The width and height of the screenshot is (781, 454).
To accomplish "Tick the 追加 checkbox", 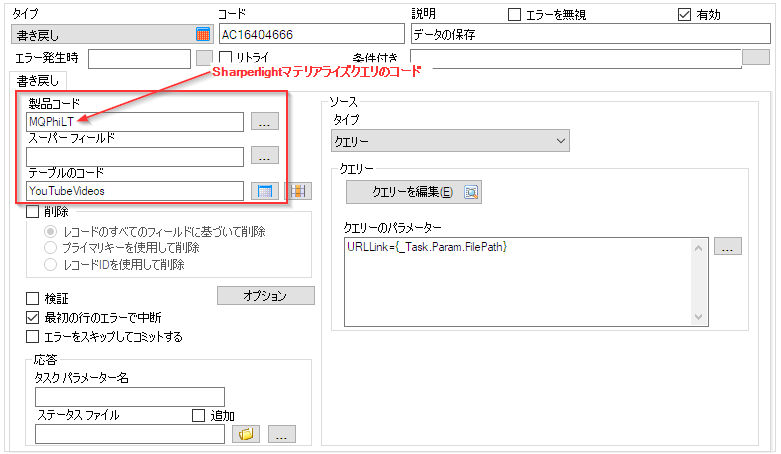I will point(198,416).
